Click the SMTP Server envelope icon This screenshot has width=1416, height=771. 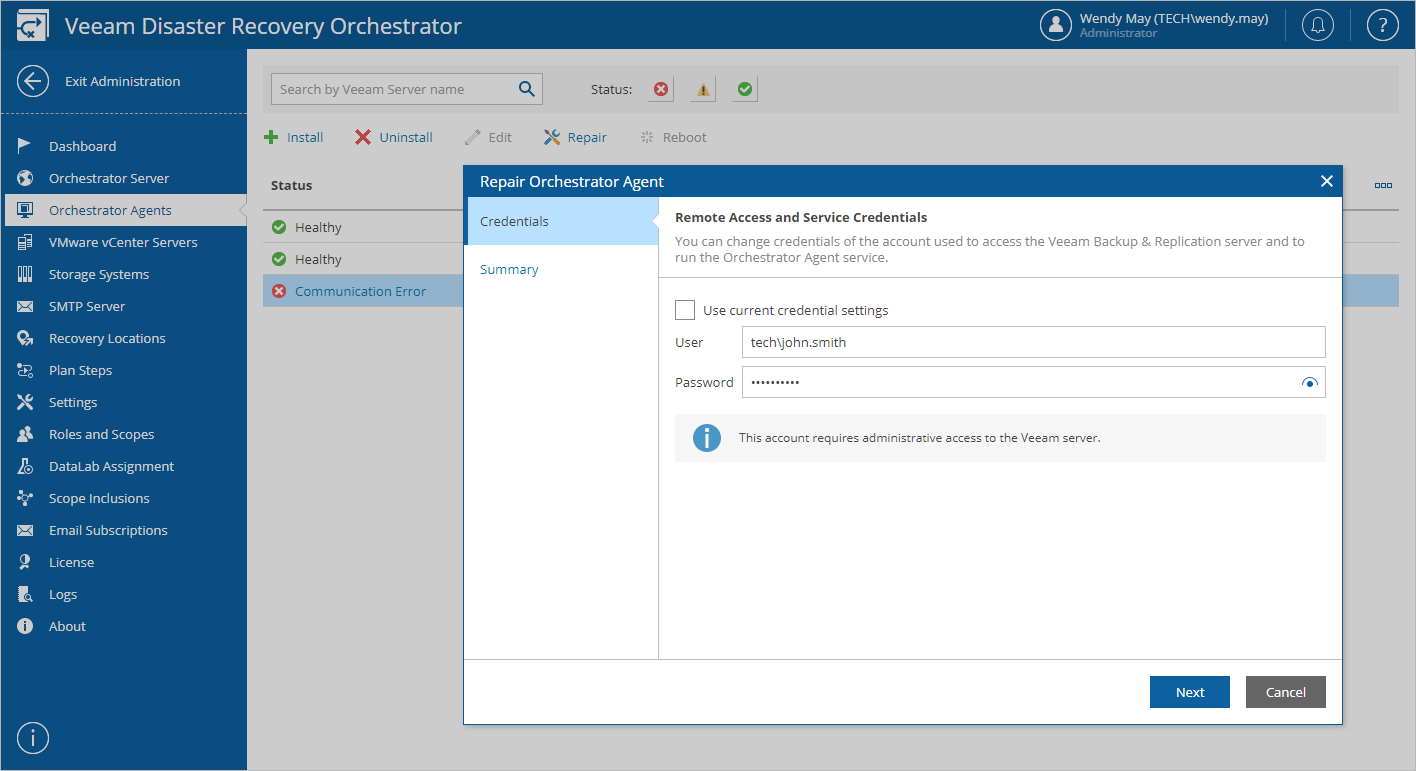pyautogui.click(x=26, y=306)
